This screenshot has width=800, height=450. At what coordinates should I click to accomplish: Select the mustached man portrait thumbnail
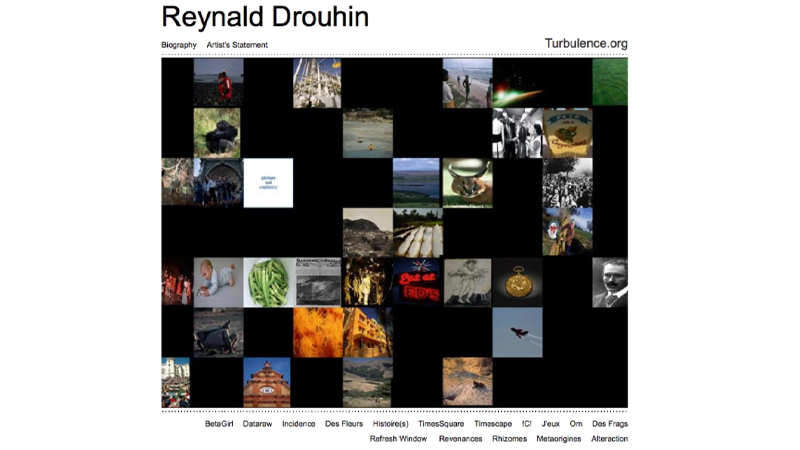pyautogui.click(x=610, y=283)
